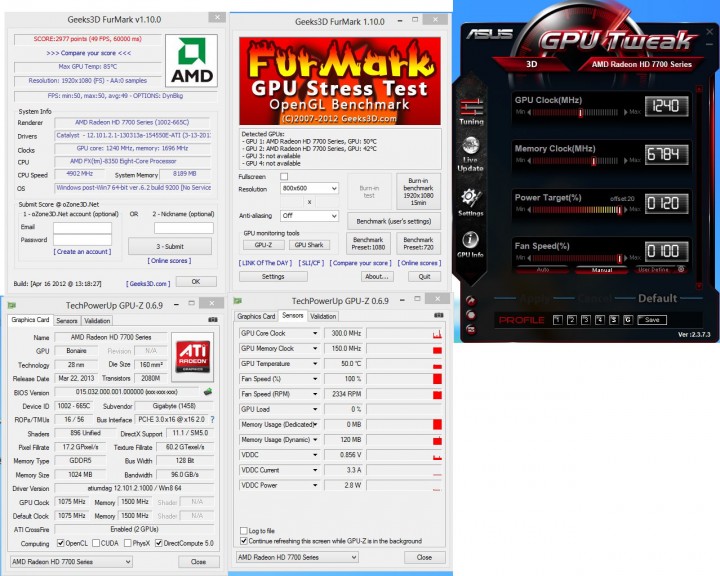
Task: Load profile slot S in GPU Tweak
Action: click(614, 320)
